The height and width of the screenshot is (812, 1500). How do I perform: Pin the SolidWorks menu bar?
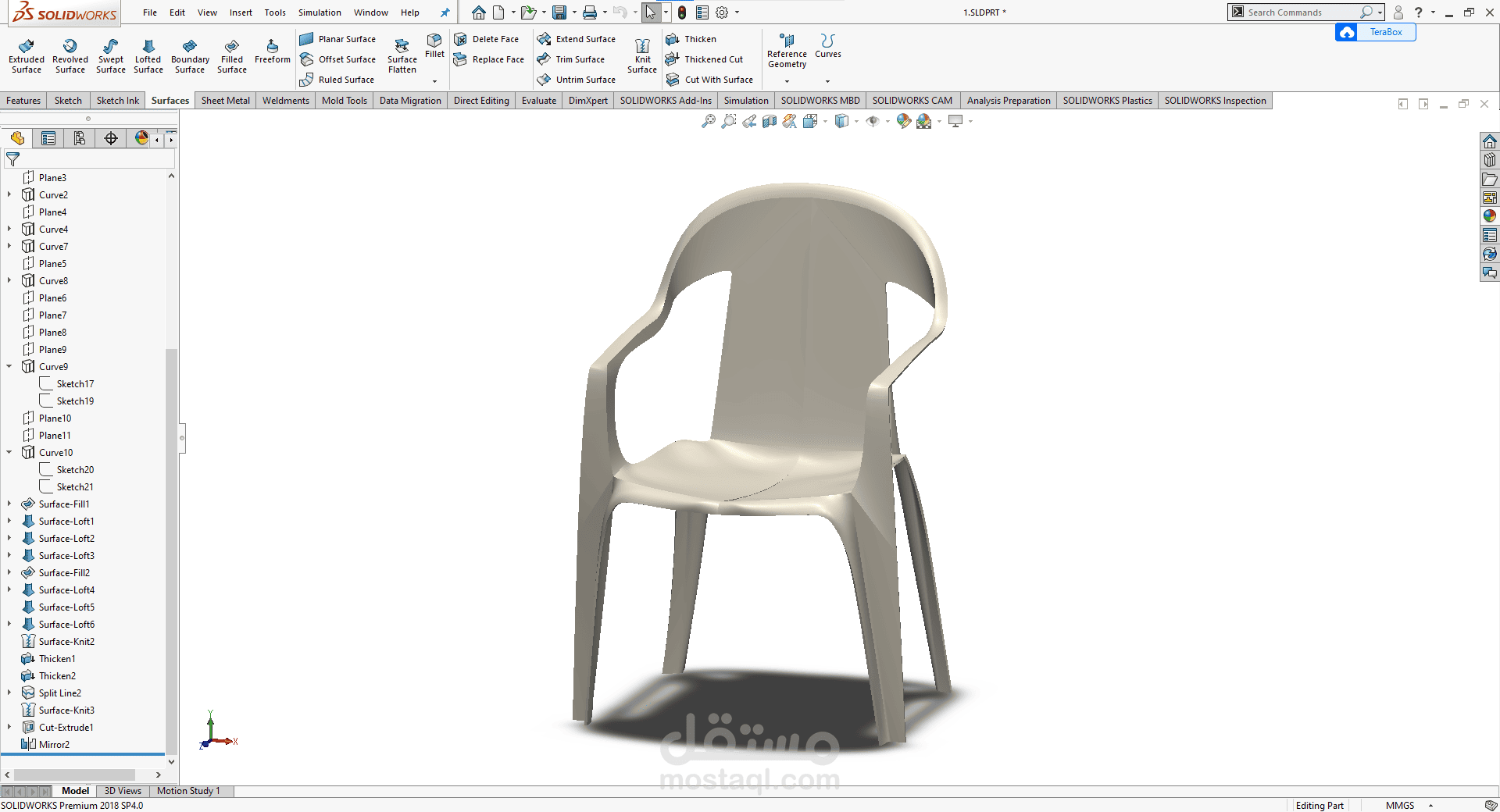[445, 12]
